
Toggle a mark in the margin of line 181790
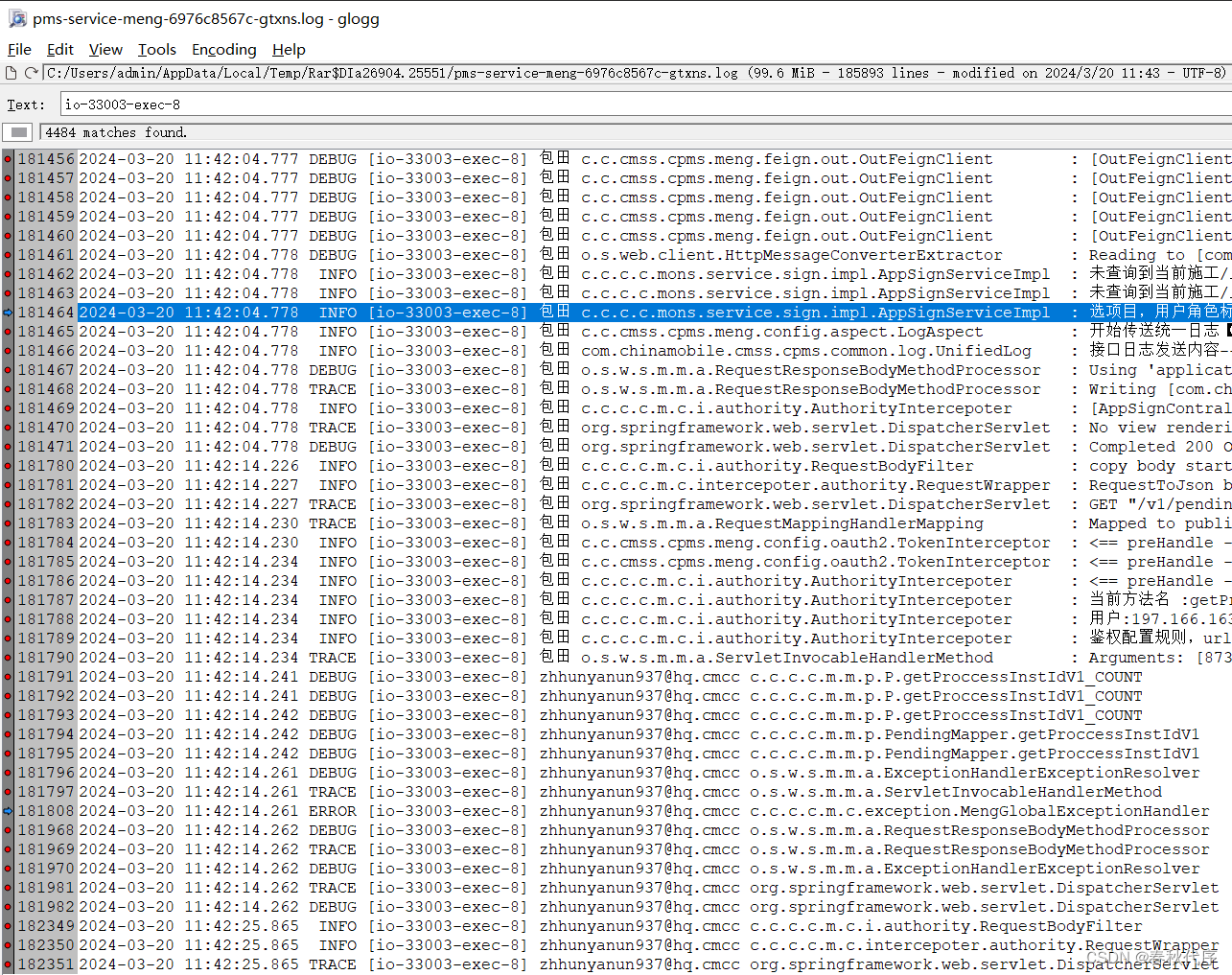point(9,657)
